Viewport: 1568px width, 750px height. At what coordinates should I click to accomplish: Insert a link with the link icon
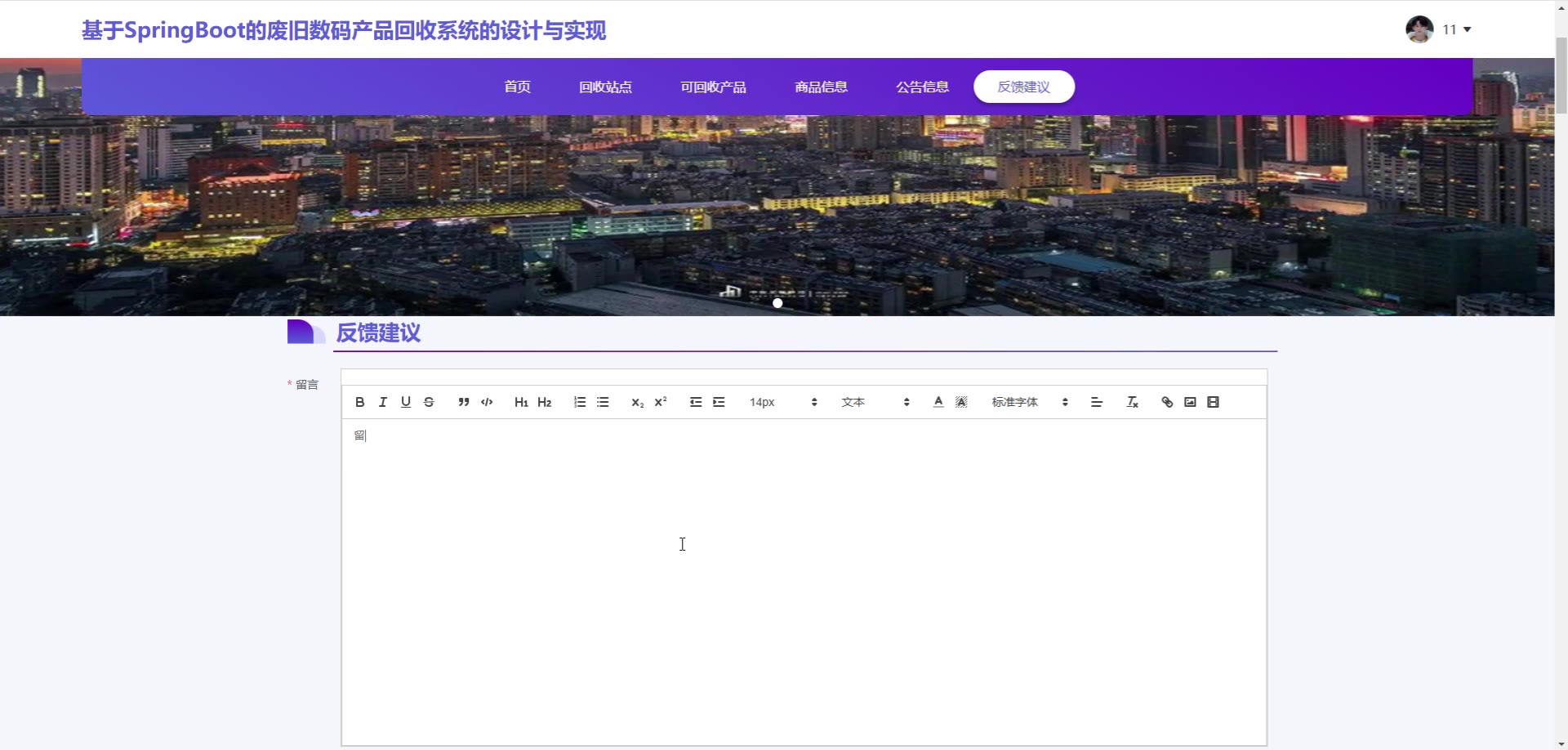[1167, 402]
